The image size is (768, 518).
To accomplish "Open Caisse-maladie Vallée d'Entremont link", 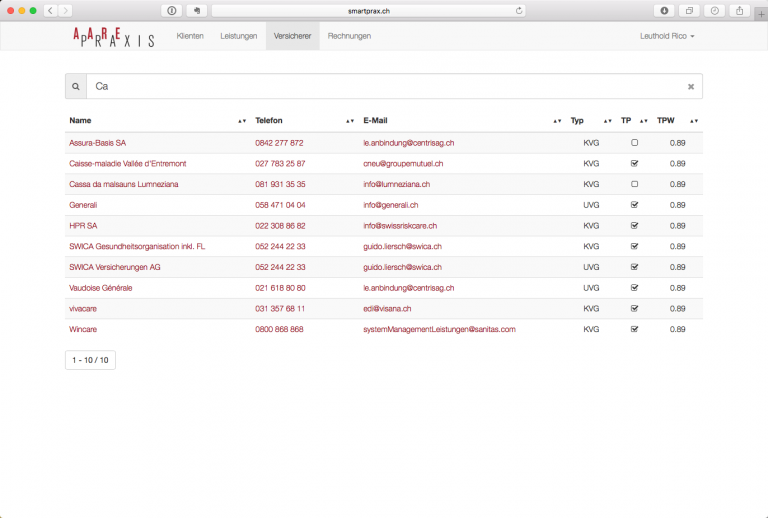I will [x=128, y=164].
